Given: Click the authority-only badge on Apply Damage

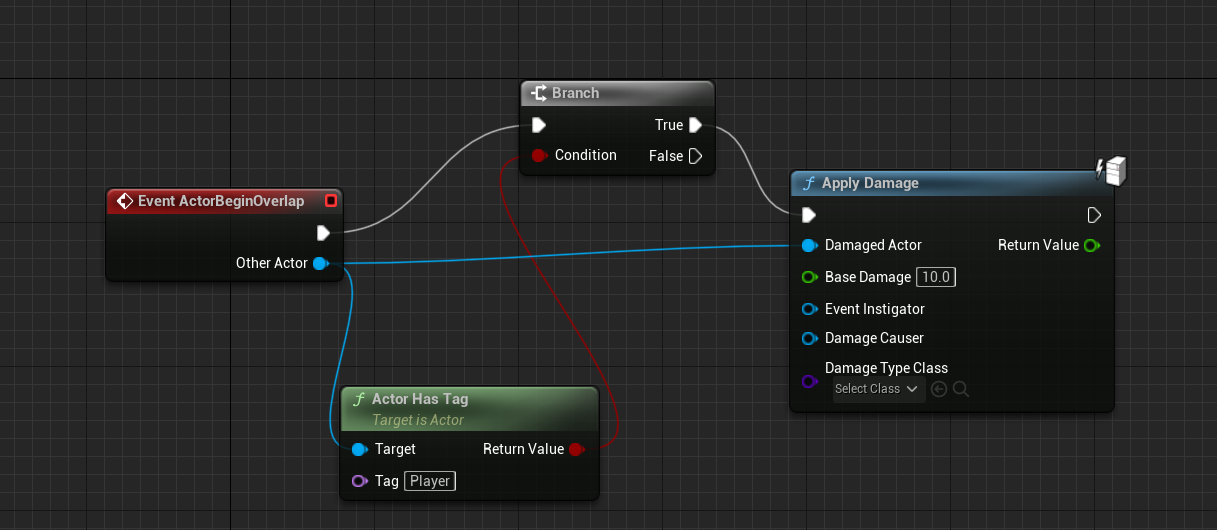Looking at the screenshot, I should click(1112, 170).
